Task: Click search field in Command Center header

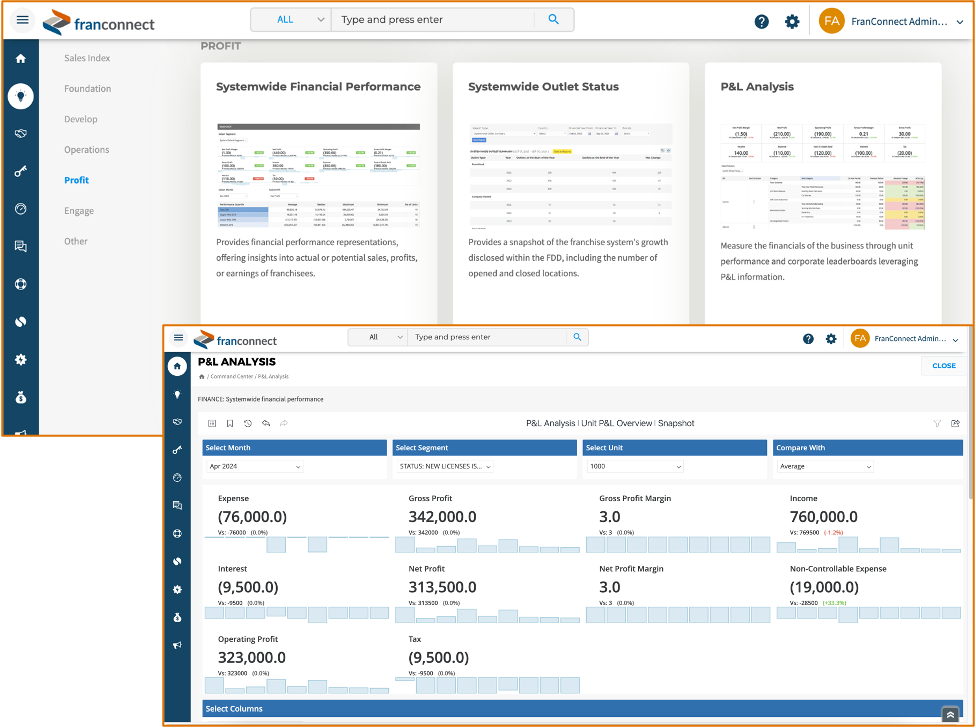Action: tap(433, 19)
